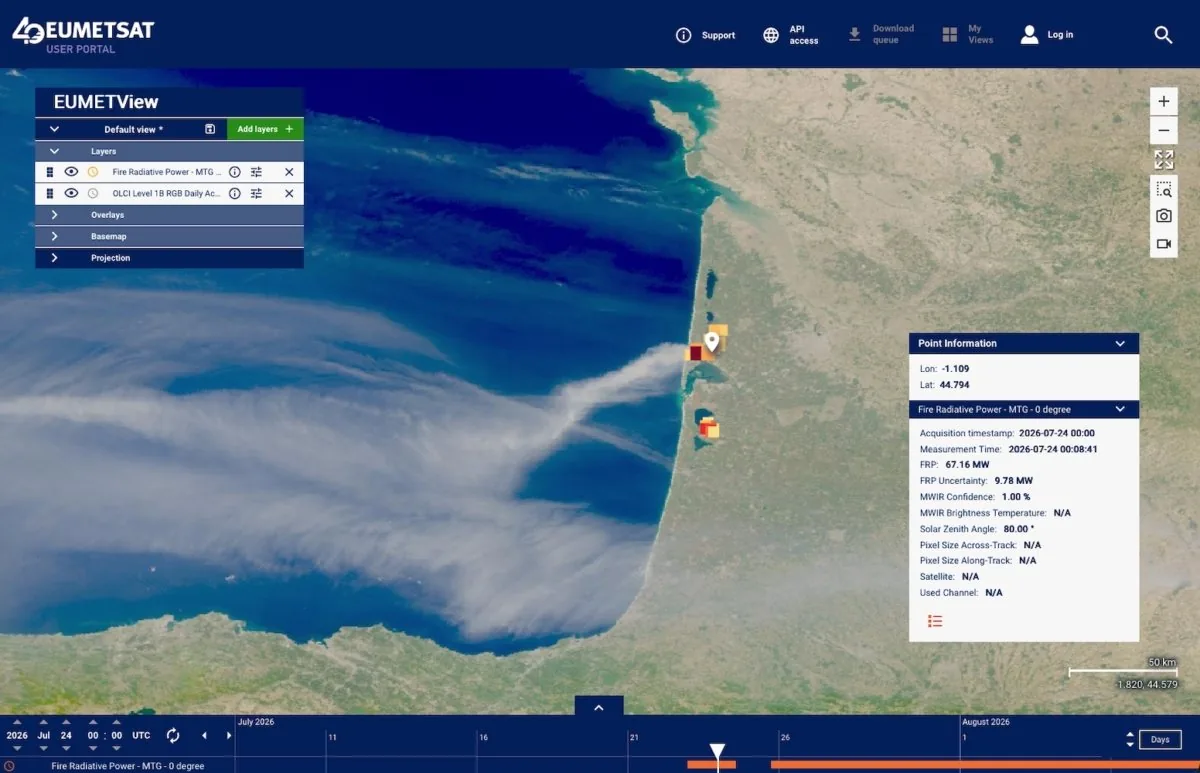Click the EUMETSAT User Portal logo
This screenshot has height=773, width=1200.
pos(83,34)
